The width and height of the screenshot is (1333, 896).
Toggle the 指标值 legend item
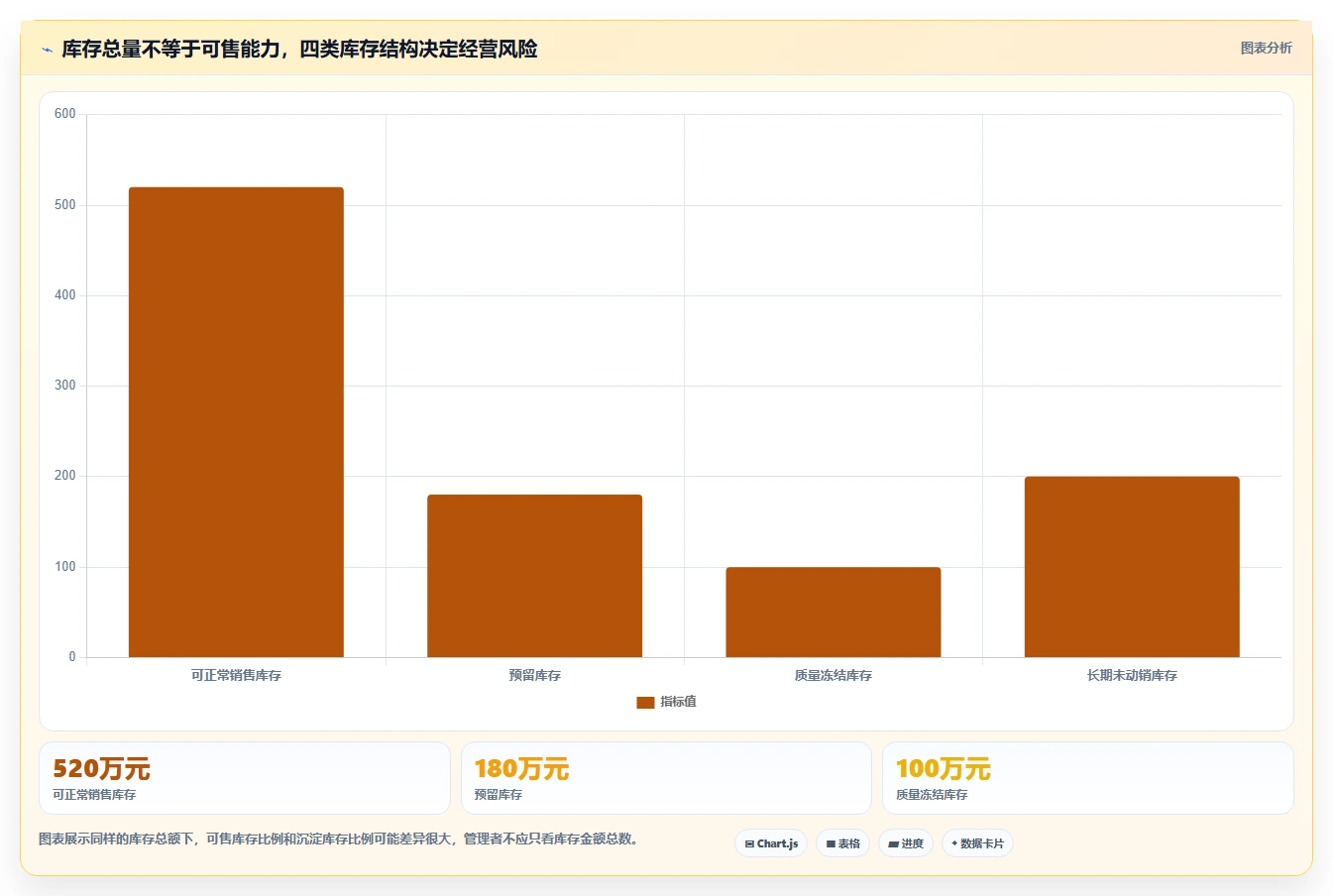[666, 702]
